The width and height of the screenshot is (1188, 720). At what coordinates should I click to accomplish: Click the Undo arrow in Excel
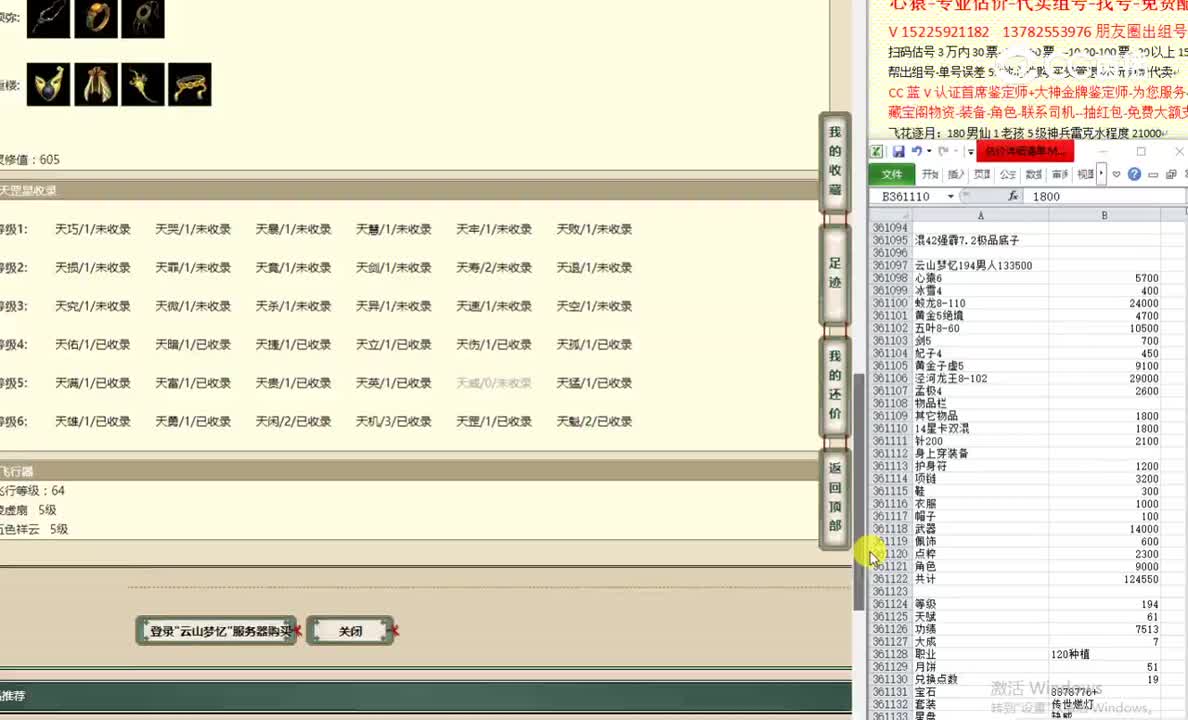pyautogui.click(x=917, y=152)
